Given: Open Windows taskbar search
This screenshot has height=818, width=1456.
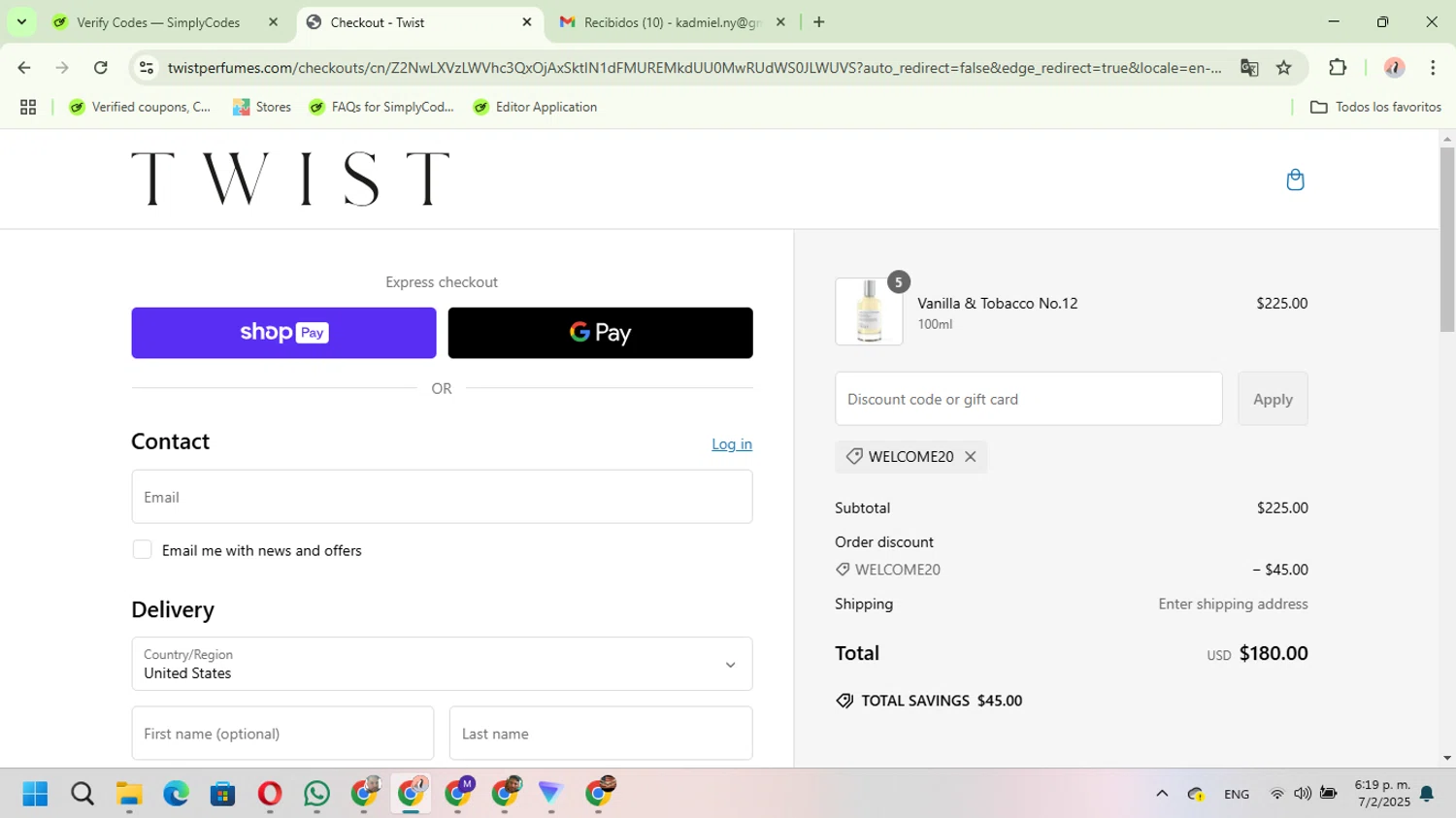Looking at the screenshot, I should pyautogui.click(x=83, y=795).
